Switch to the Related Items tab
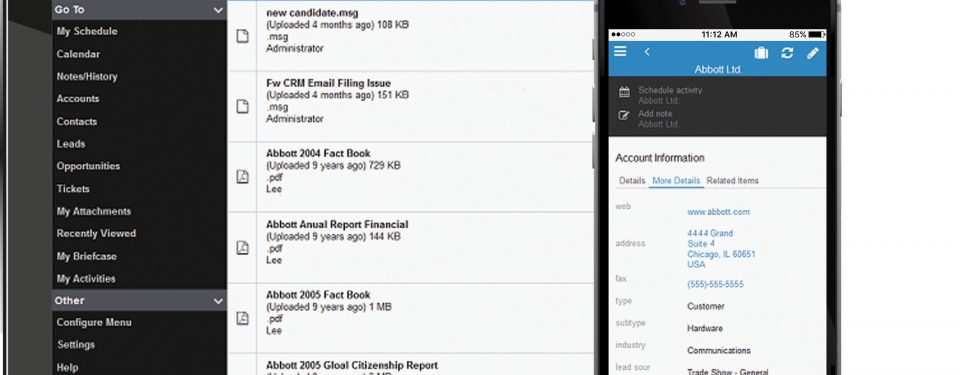960x375 pixels. click(x=732, y=181)
